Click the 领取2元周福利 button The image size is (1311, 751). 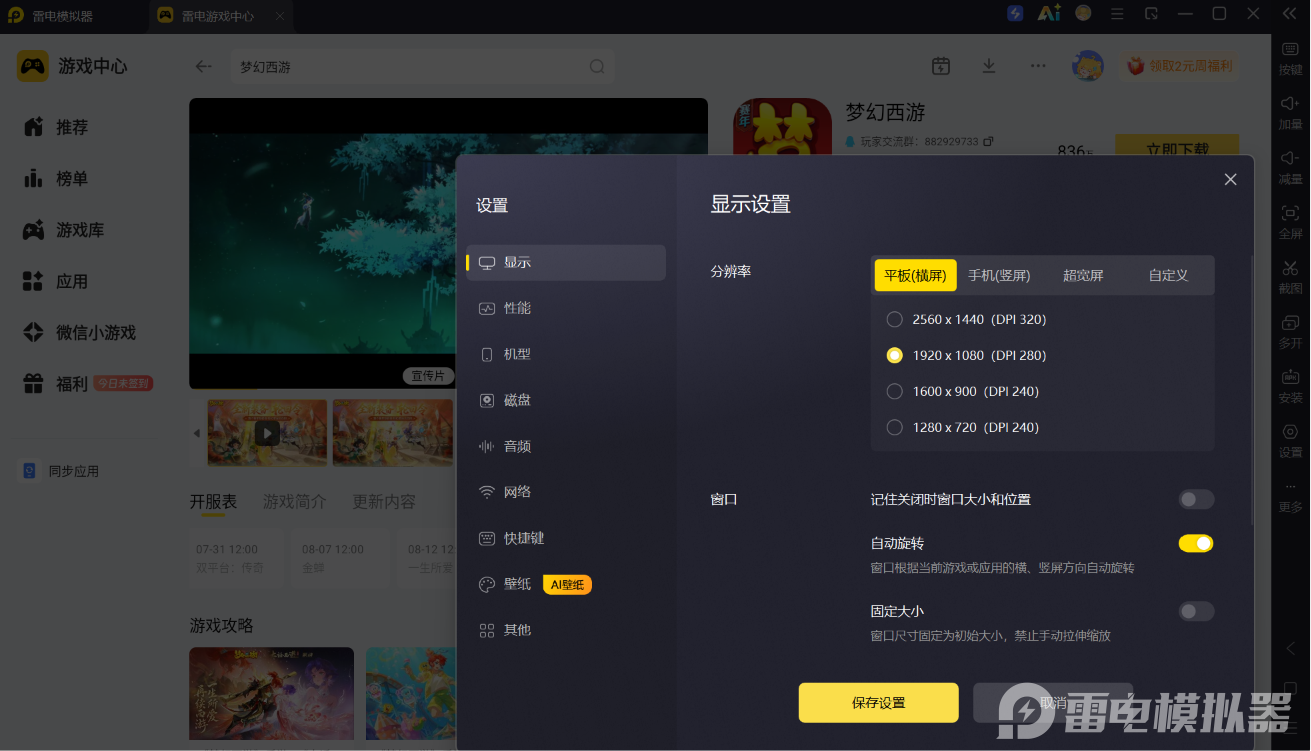click(x=1179, y=66)
